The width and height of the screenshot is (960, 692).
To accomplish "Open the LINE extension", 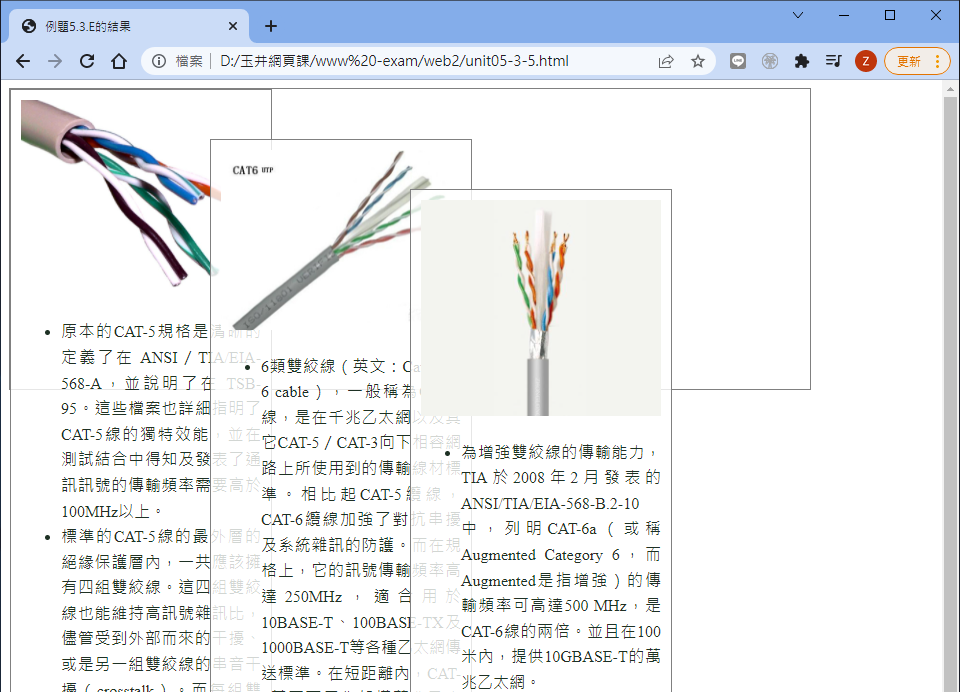I will [x=738, y=61].
